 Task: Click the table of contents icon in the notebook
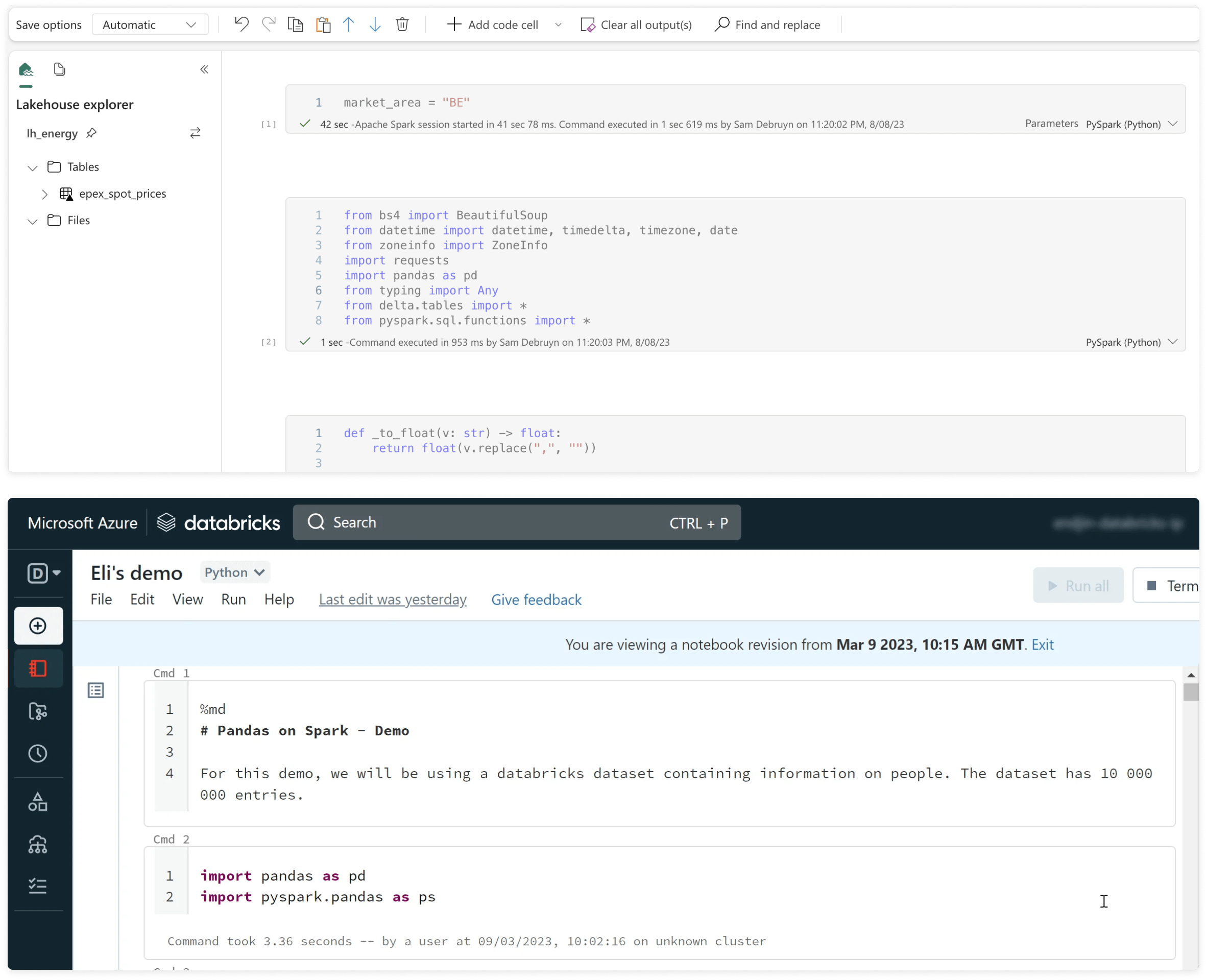point(96,690)
